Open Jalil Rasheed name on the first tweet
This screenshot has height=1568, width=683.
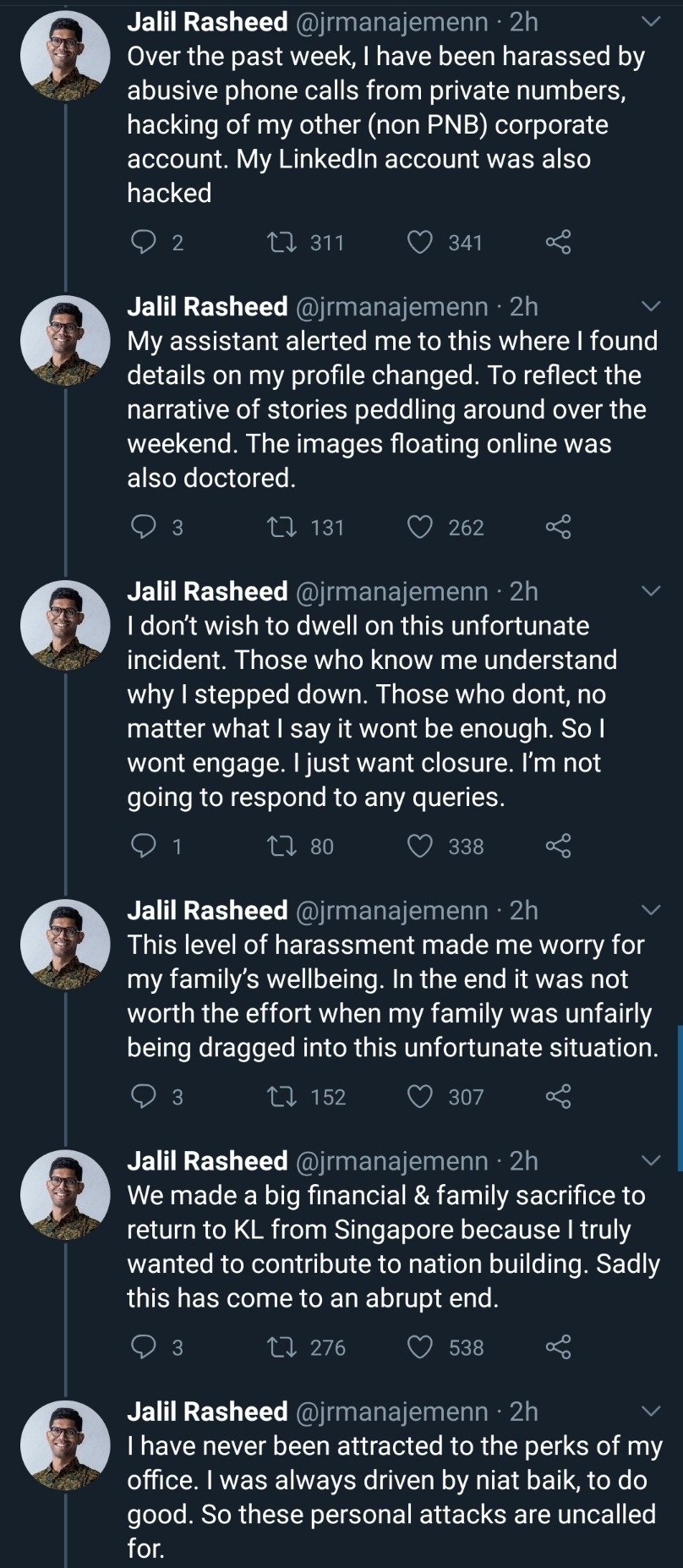pos(207,22)
